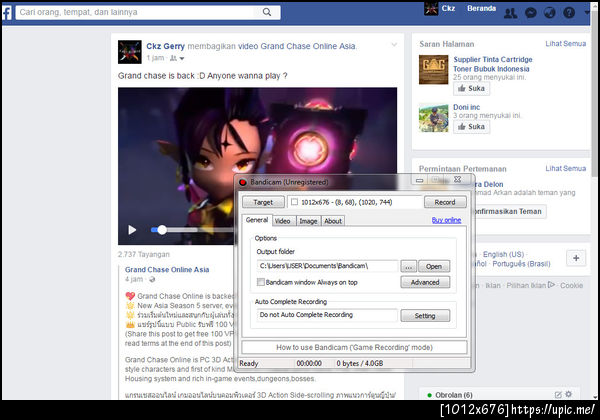
Task: Open the account menu arrow in top bar
Action: [x=587, y=13]
